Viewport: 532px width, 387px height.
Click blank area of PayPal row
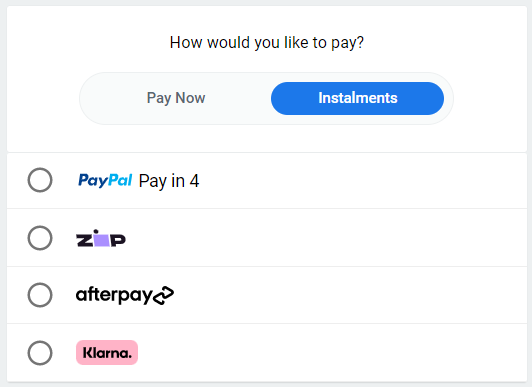360,180
